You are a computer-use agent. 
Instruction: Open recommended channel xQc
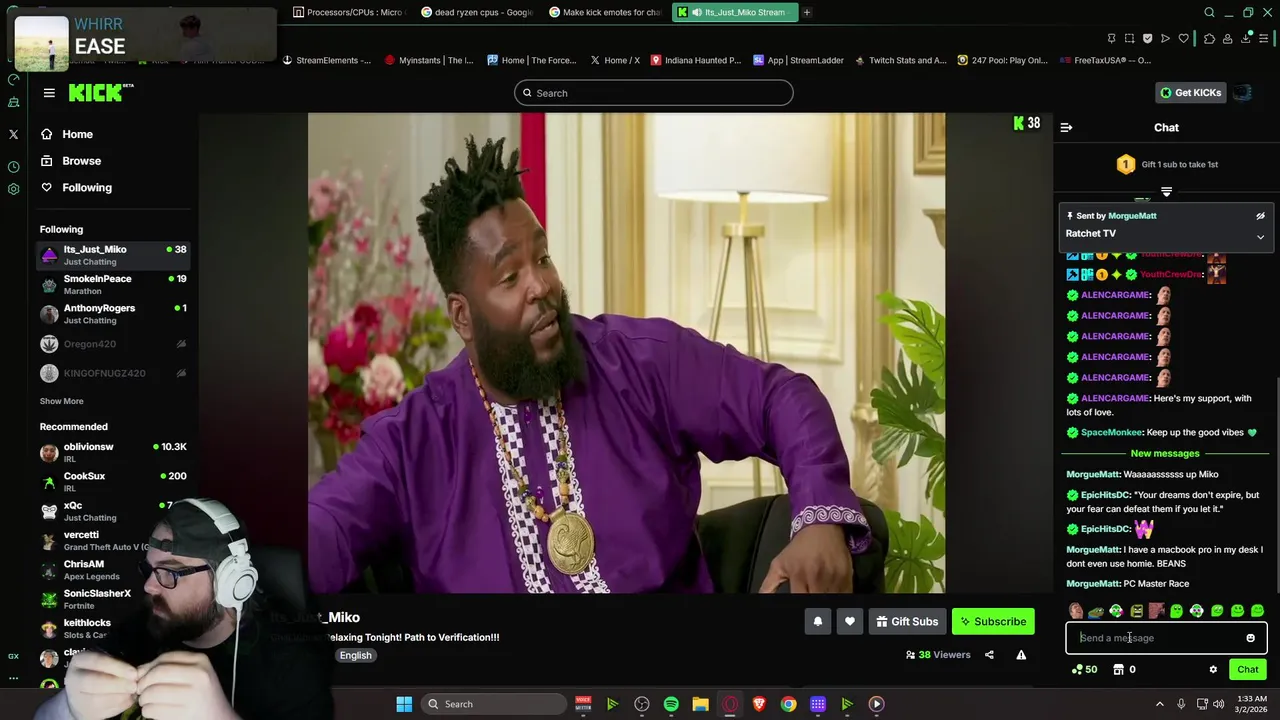tap(113, 511)
